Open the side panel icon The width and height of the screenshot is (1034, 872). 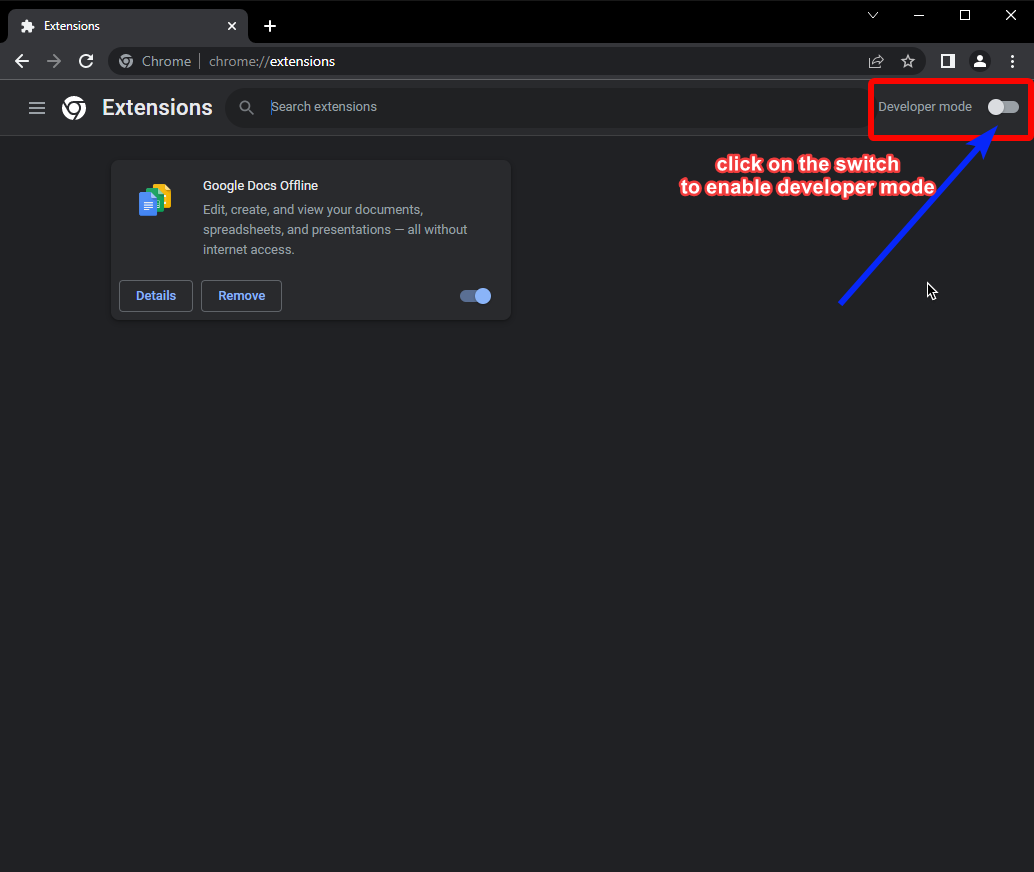[x=948, y=61]
